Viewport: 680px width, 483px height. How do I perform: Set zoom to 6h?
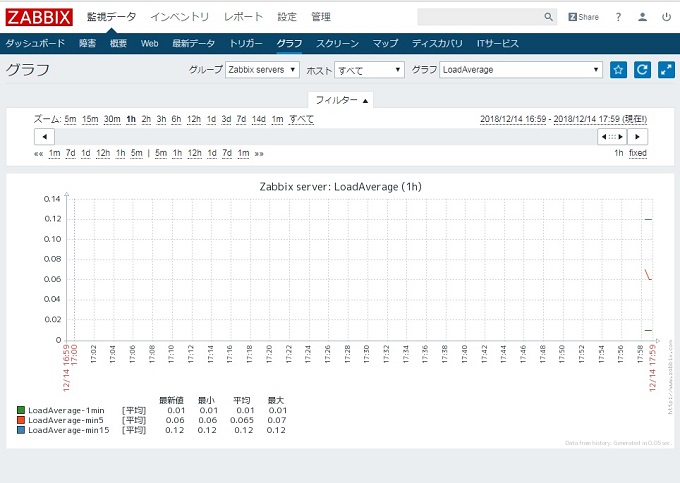(176, 119)
